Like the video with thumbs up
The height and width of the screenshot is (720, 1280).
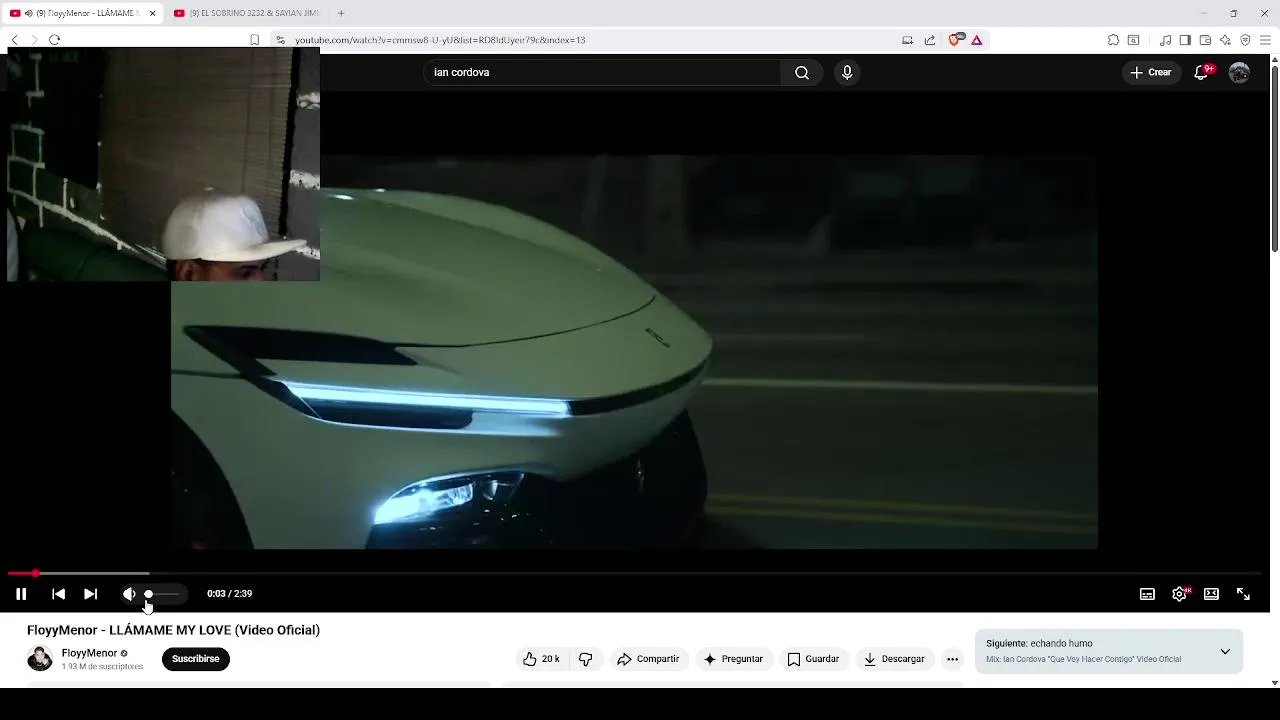pyautogui.click(x=541, y=659)
